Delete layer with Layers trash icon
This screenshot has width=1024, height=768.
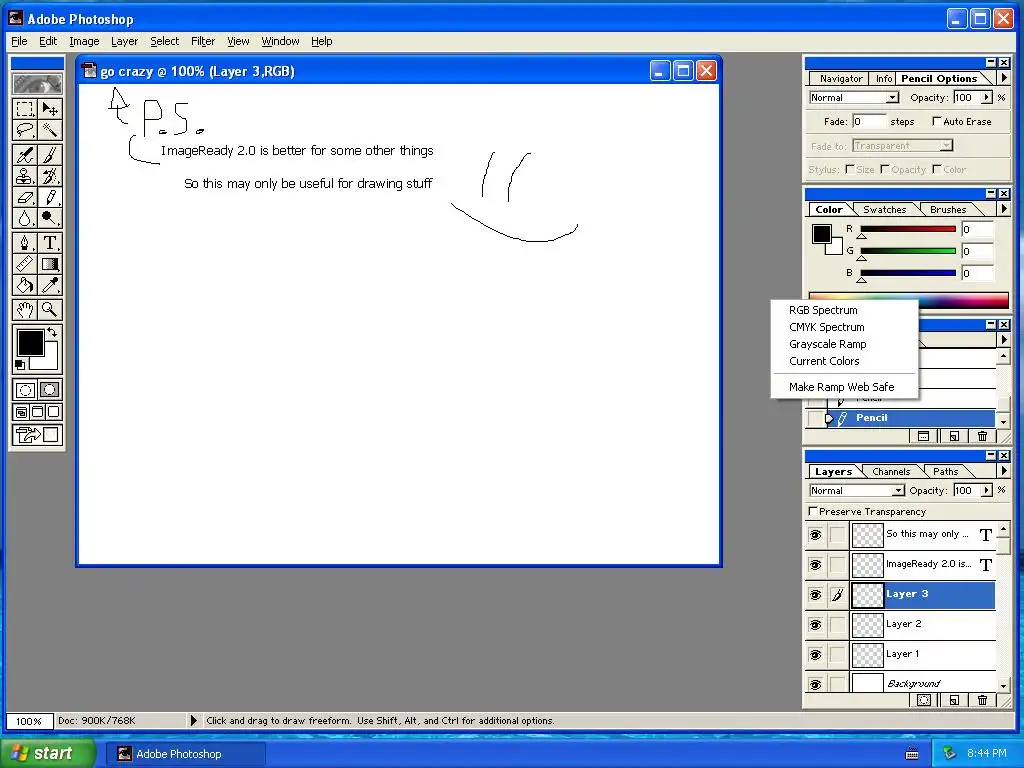pos(982,700)
